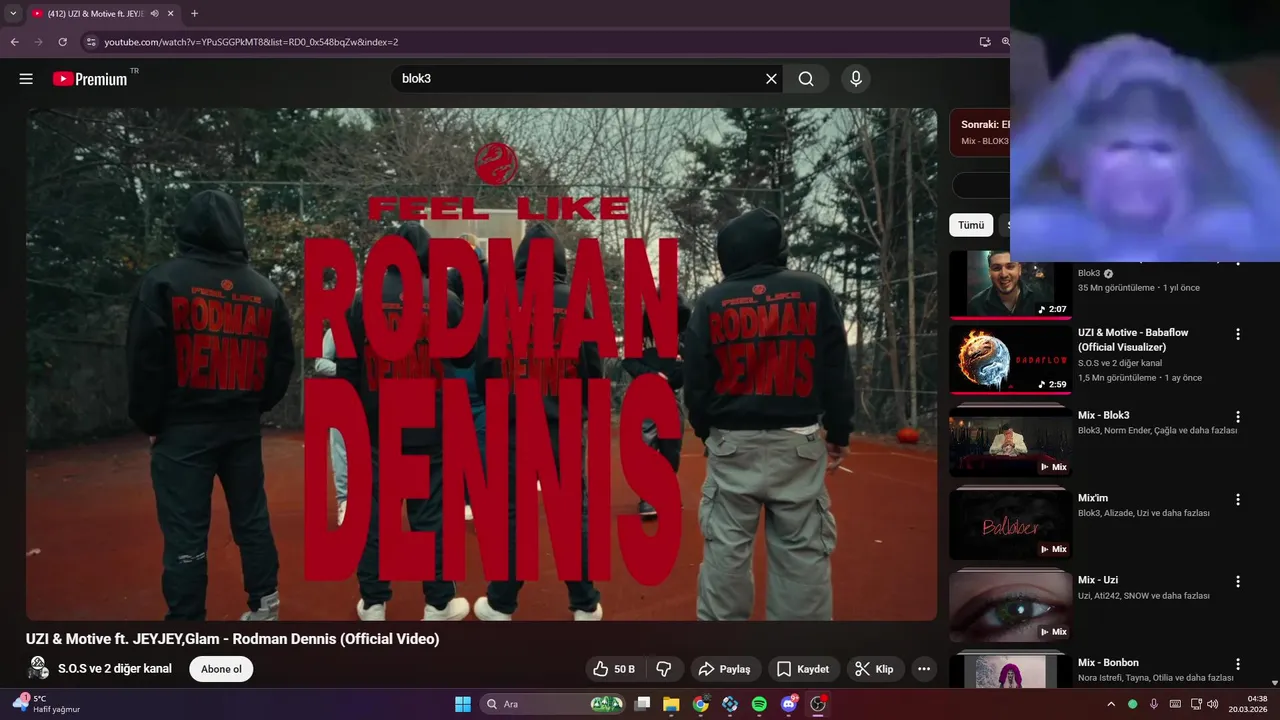The image size is (1280, 720).
Task: Open weather widget showing 5°C
Action: pos(47,704)
